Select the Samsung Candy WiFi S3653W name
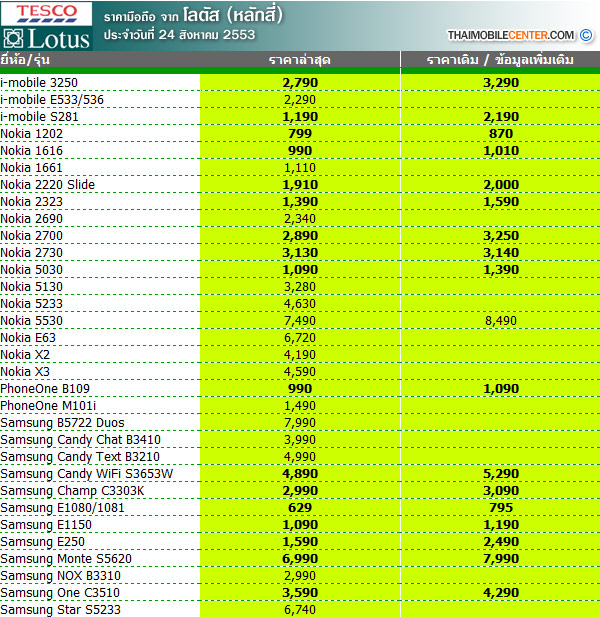Viewport: 600px width, 617px height. point(87,473)
